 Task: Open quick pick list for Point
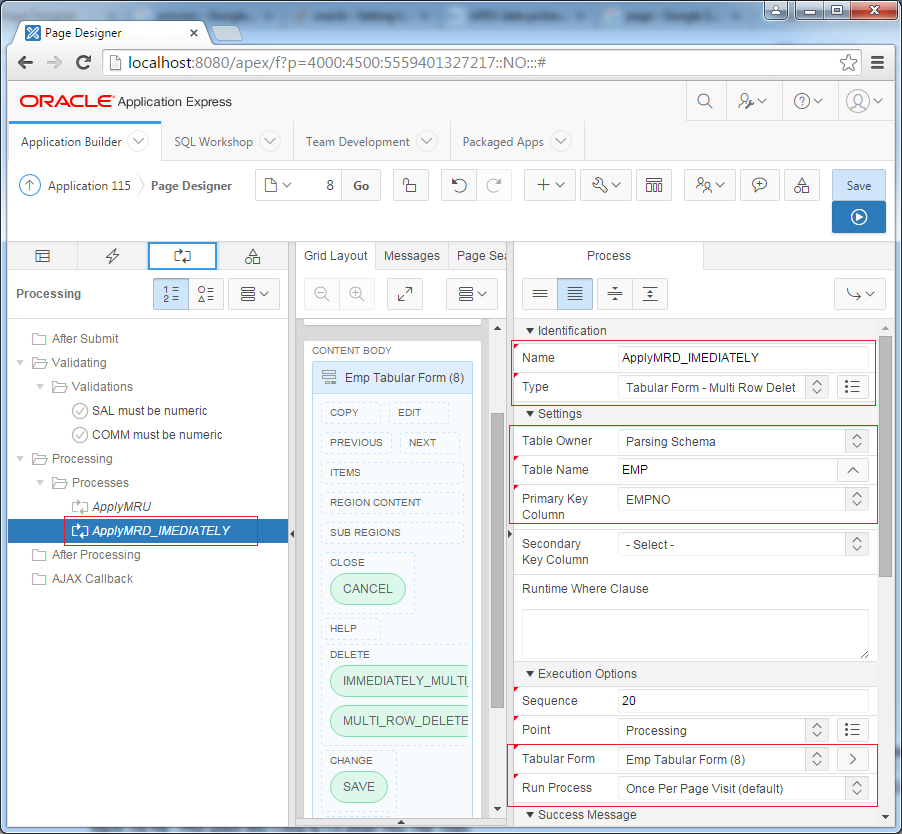(852, 730)
